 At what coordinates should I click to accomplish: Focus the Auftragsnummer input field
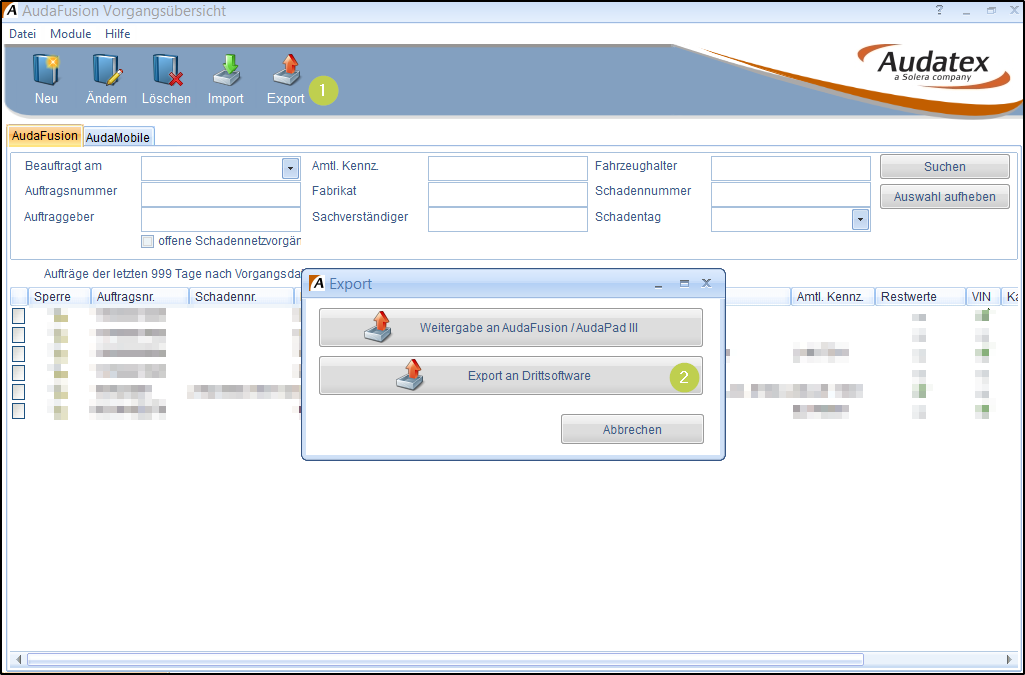[x=220, y=193]
